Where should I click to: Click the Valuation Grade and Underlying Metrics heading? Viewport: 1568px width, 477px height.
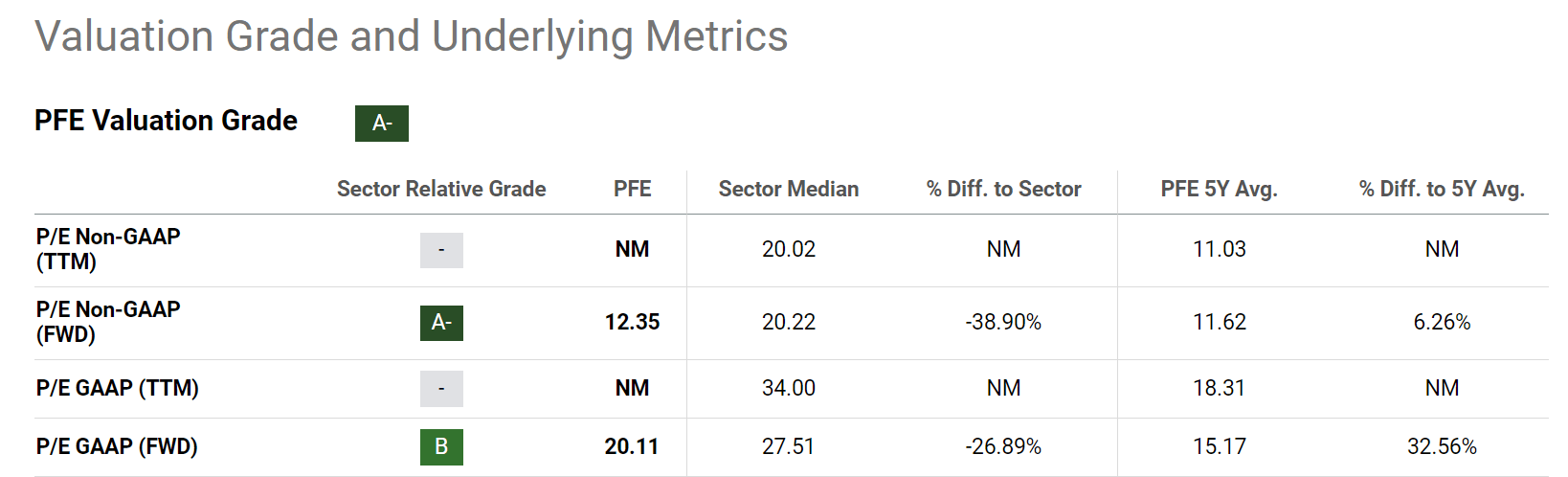[x=412, y=36]
